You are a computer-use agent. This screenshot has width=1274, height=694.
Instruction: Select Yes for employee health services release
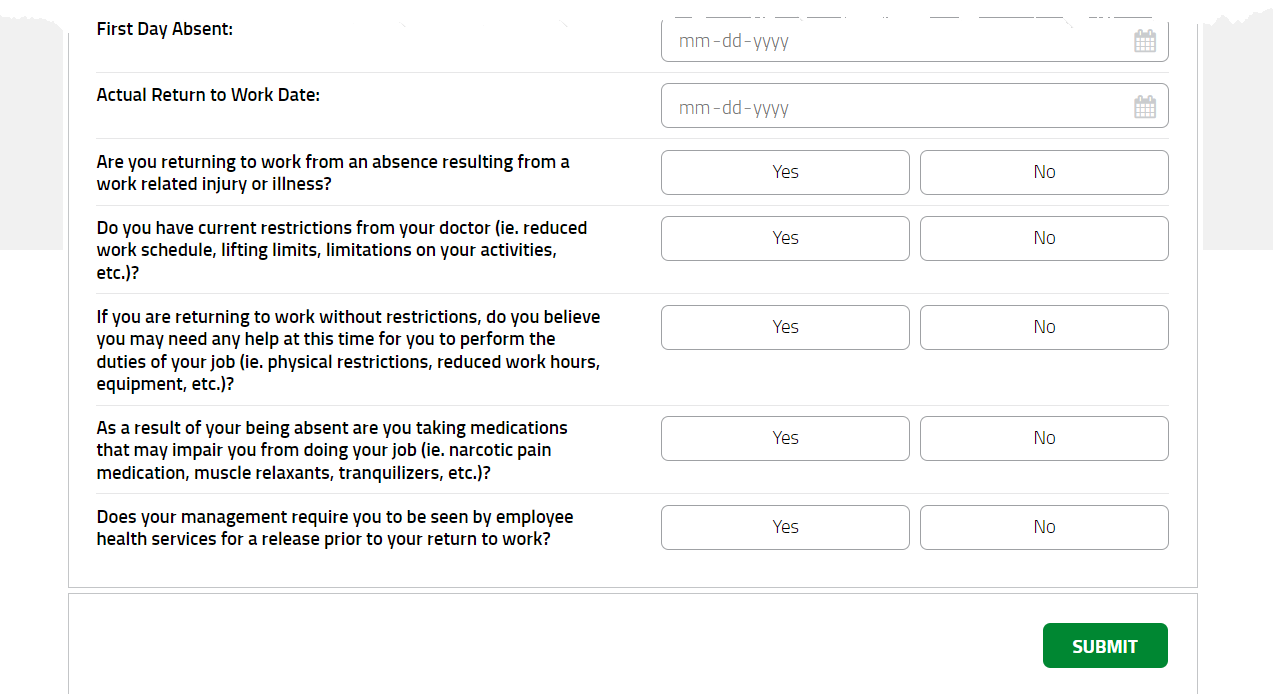click(785, 527)
